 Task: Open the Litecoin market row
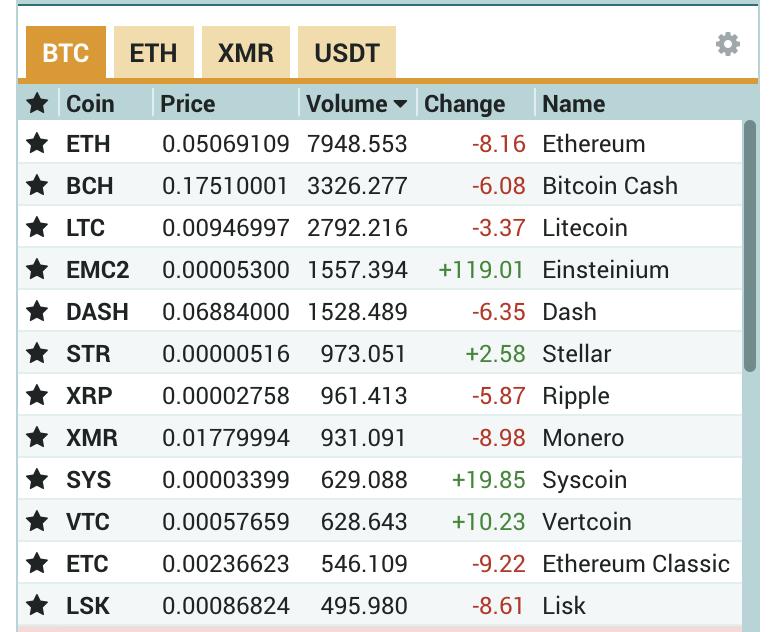[x=380, y=228]
